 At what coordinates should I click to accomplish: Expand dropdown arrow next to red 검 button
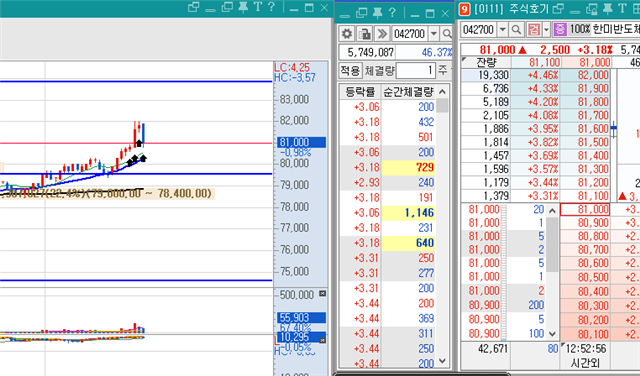click(x=547, y=29)
